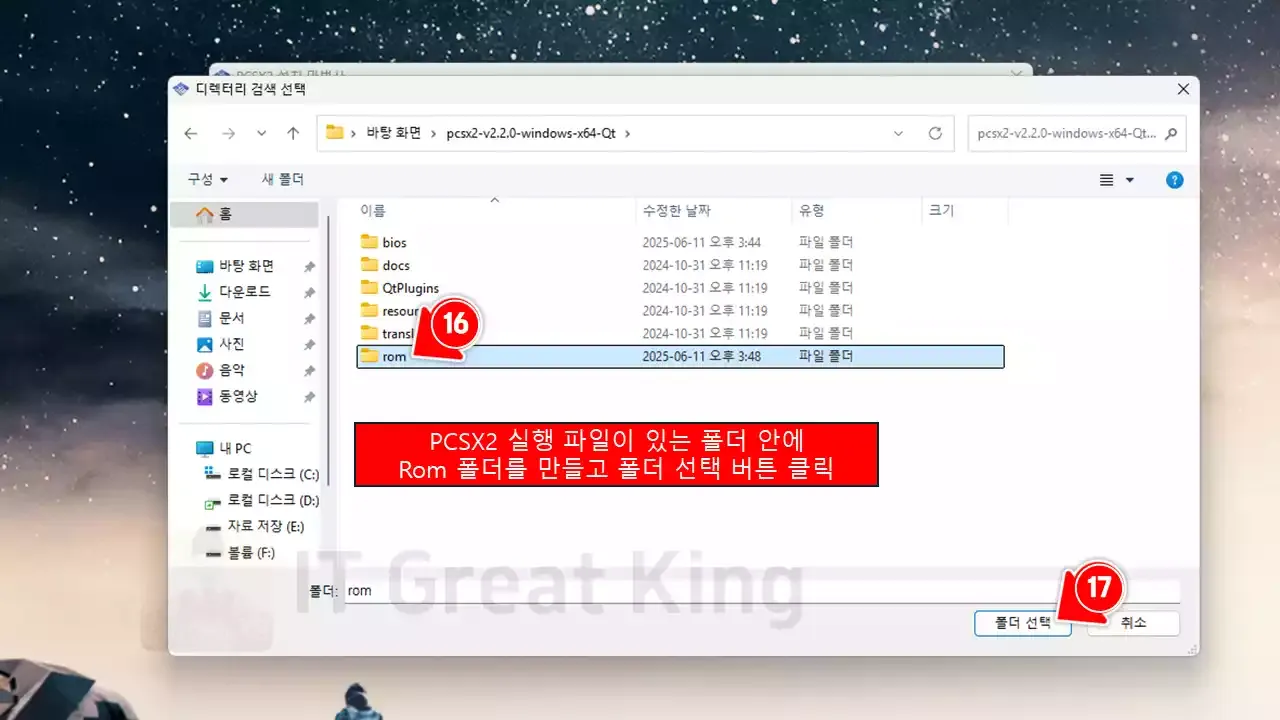Select 내 PC in the navigation pane
This screenshot has height=720, width=1280.
click(x=235, y=448)
